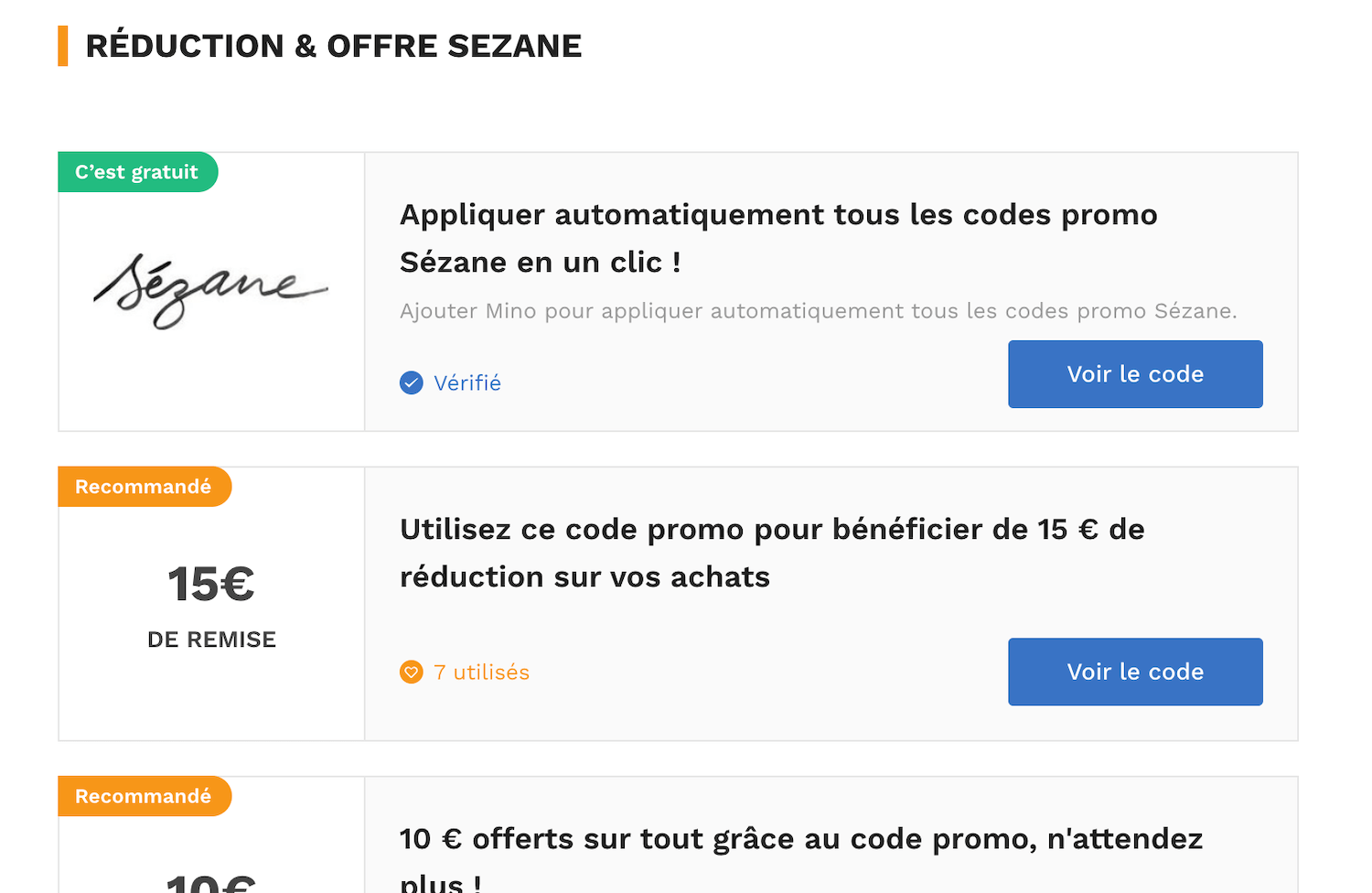Open the automatic promo codes offer title
Image resolution: width=1372 pixels, height=893 pixels.
[777, 238]
